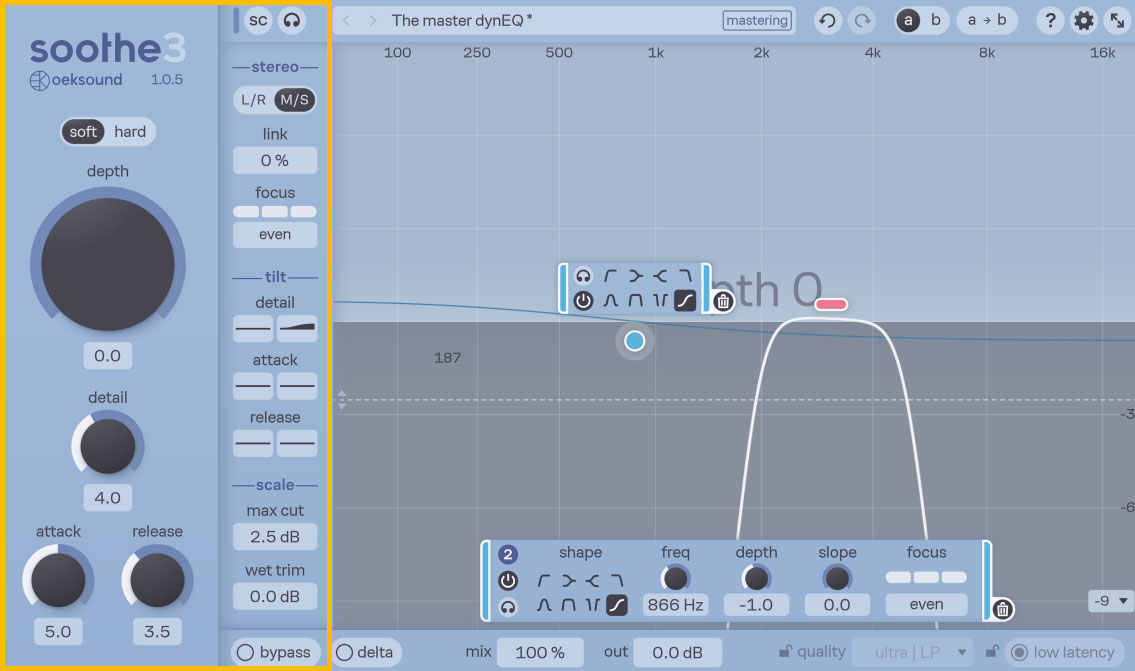Click band 2 slope knob

tap(837, 578)
